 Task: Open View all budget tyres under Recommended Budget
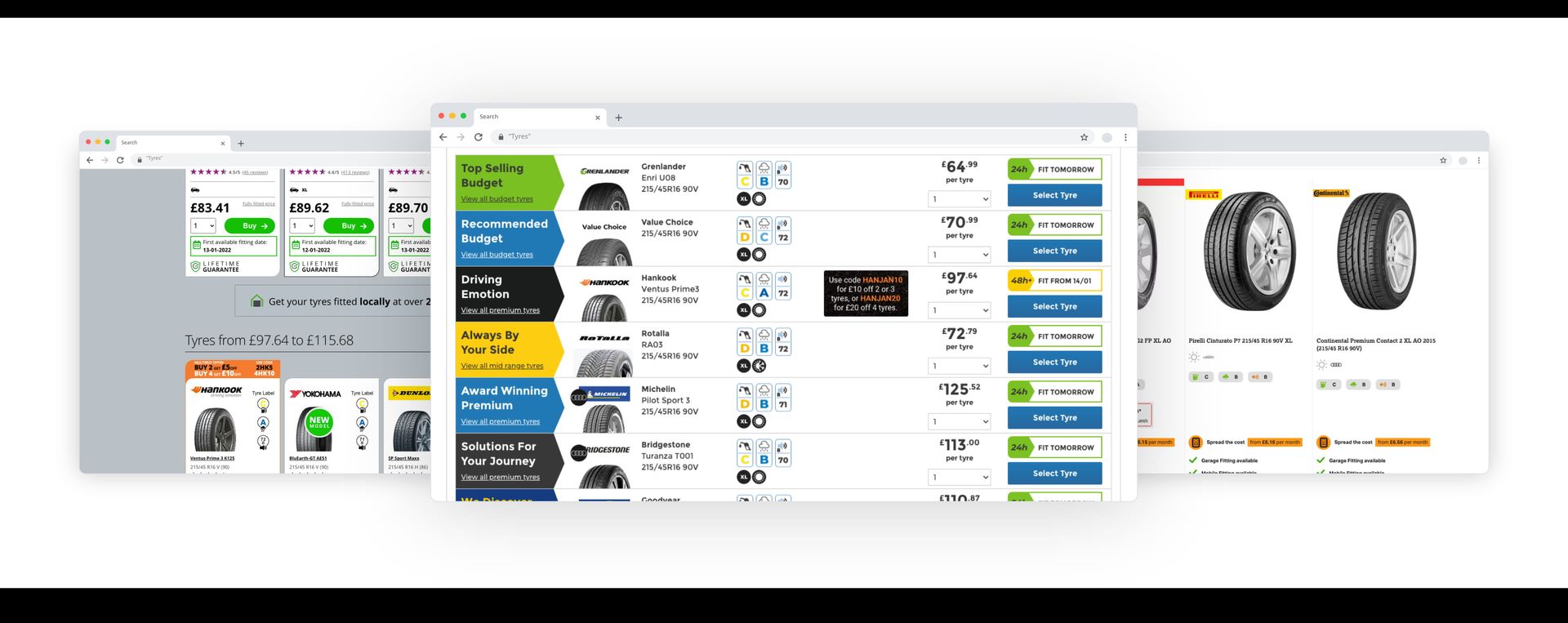pos(497,255)
